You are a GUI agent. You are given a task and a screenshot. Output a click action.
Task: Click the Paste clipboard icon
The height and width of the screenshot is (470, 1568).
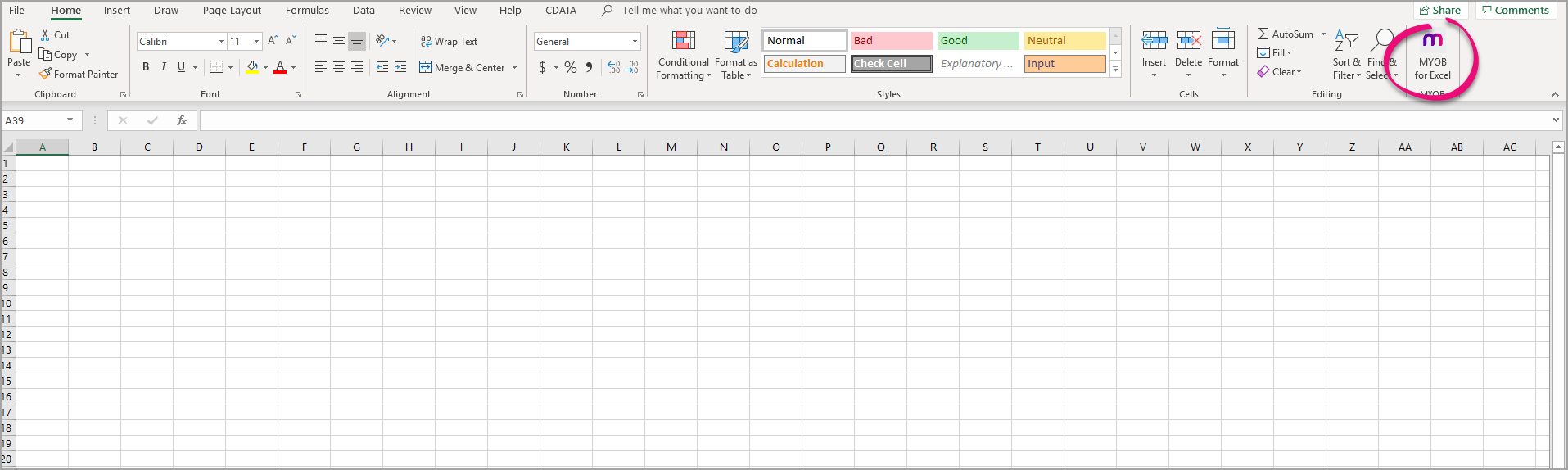pyautogui.click(x=19, y=41)
